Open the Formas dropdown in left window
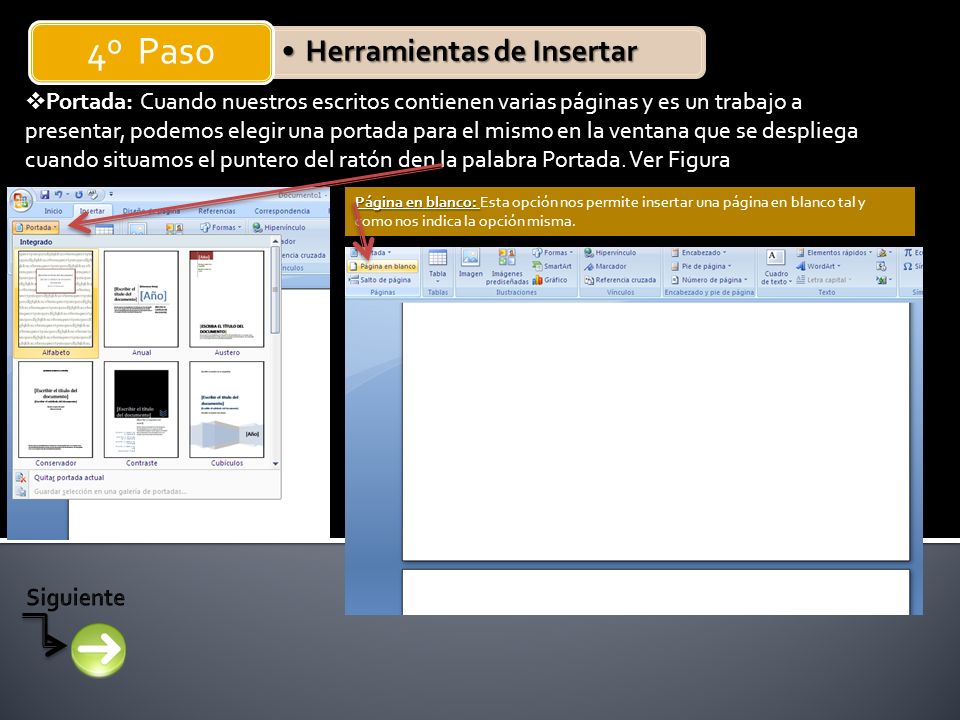The width and height of the screenshot is (960, 720). pos(221,227)
